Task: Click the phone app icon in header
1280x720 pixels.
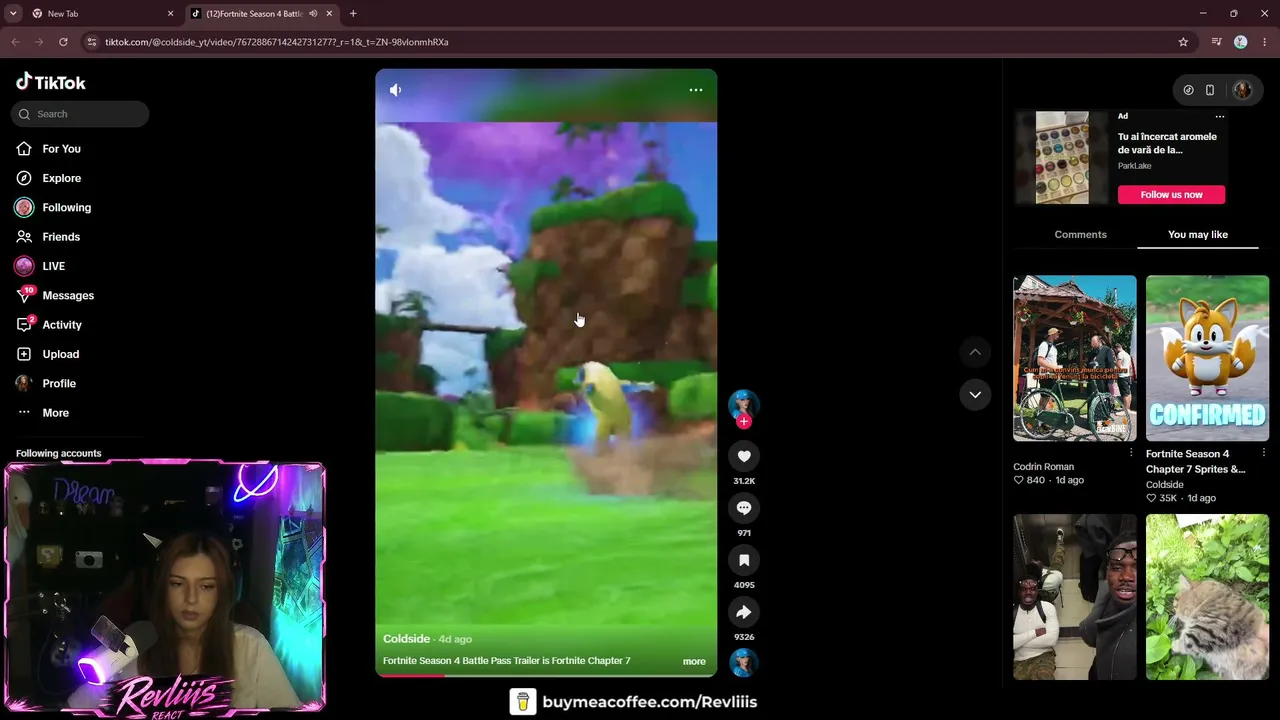Action: (x=1210, y=90)
